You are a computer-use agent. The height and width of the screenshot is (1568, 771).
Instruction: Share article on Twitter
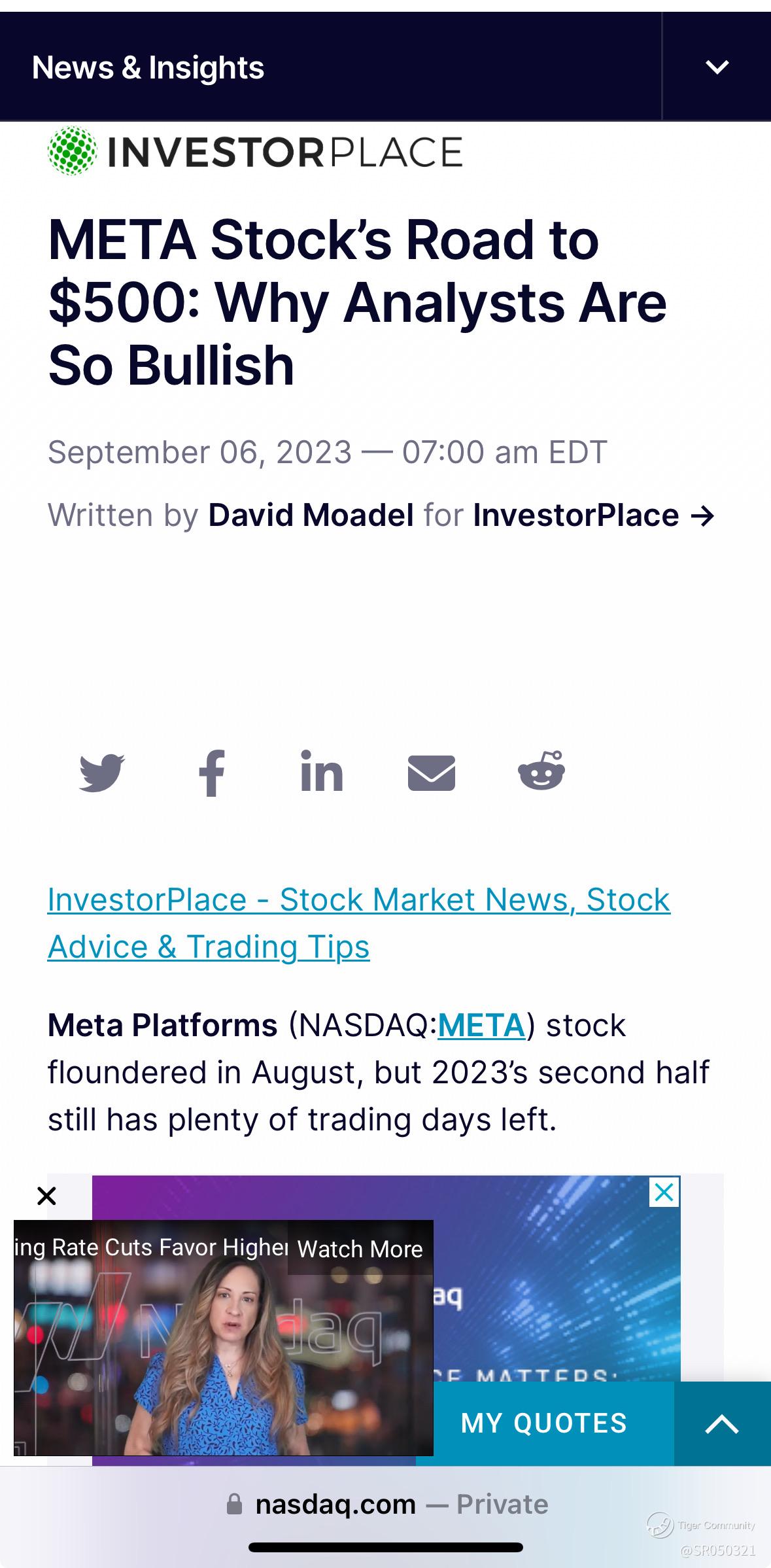(102, 773)
